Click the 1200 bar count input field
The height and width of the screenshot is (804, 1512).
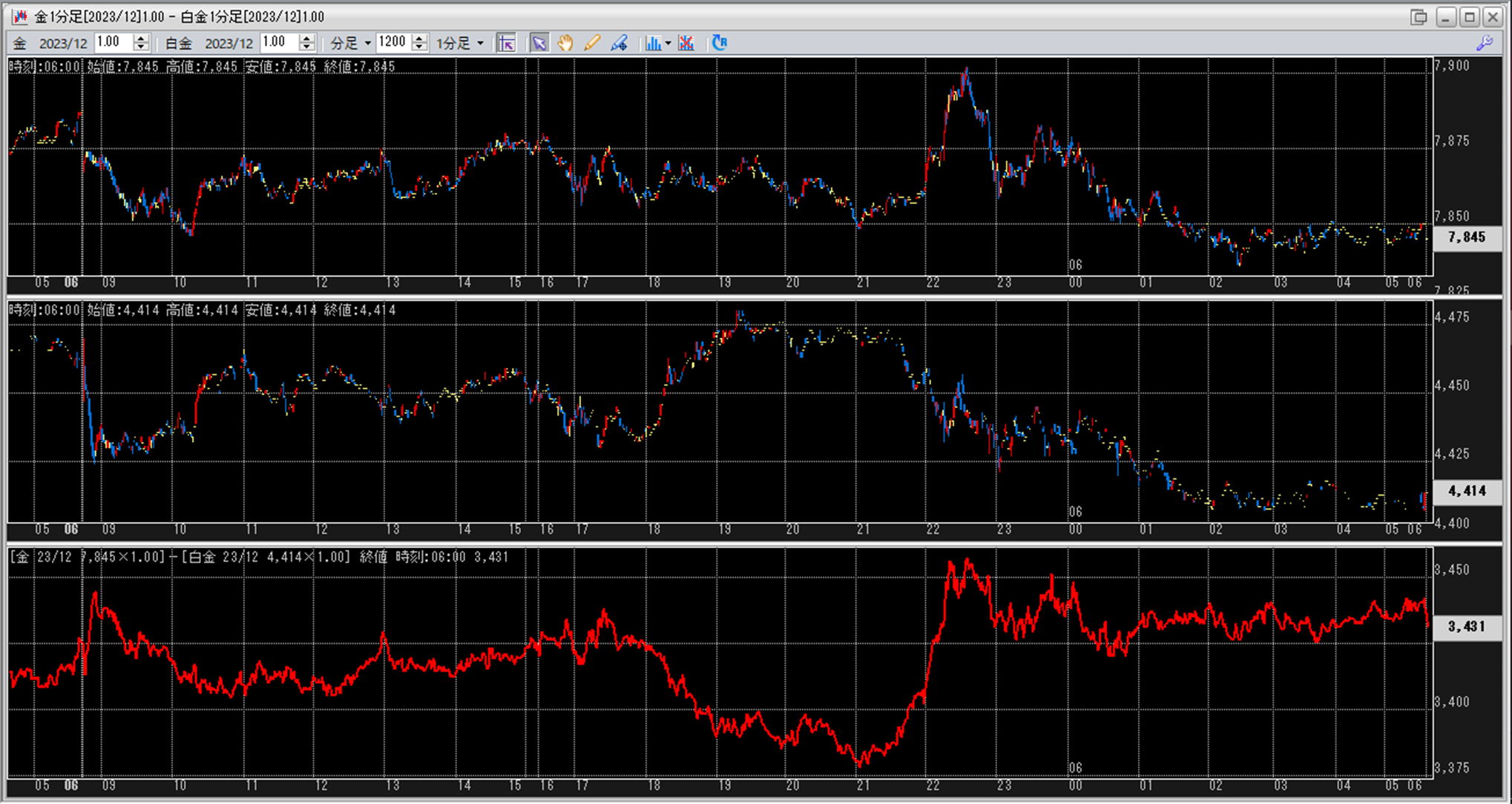tap(392, 42)
